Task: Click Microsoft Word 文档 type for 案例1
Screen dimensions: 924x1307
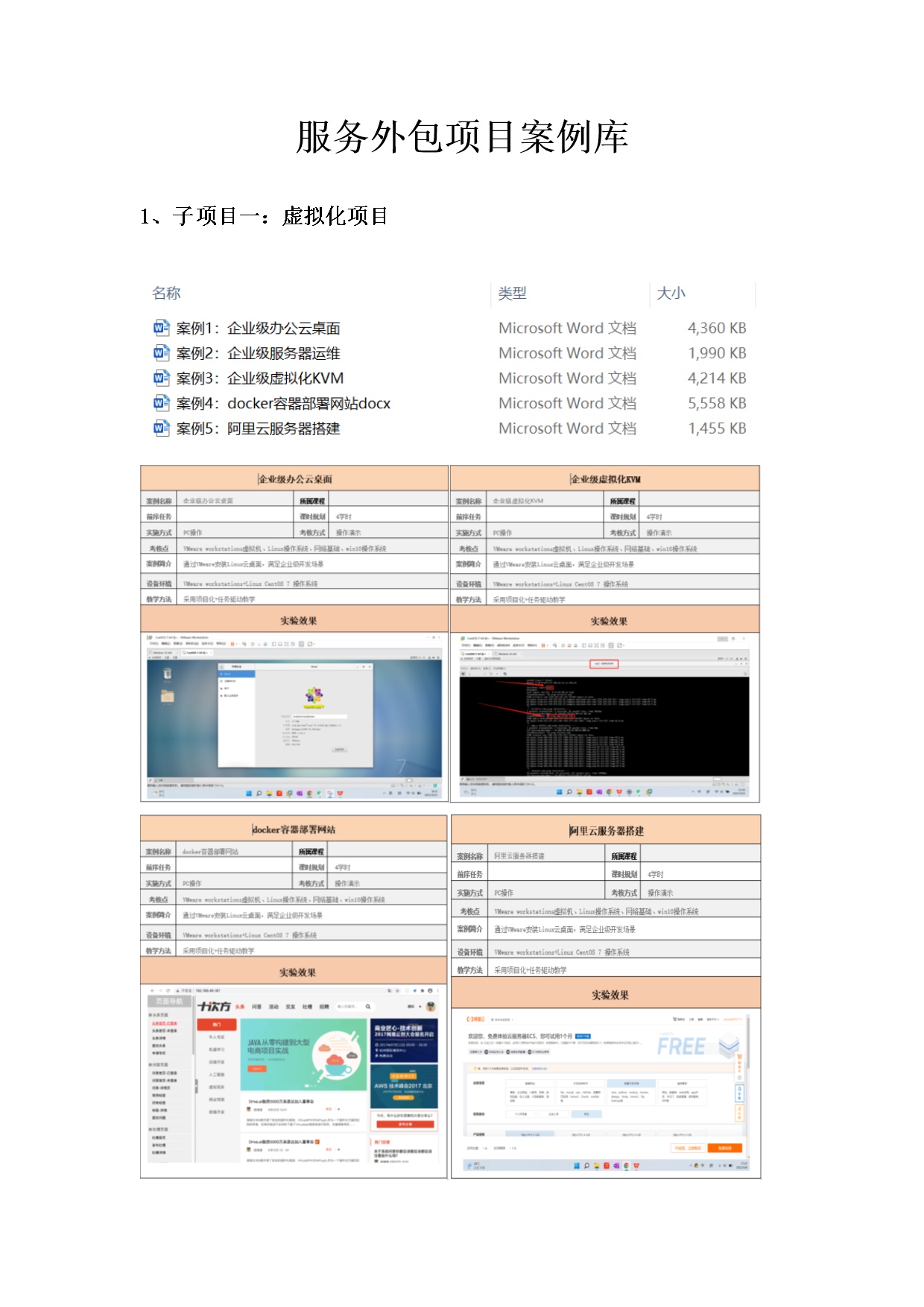Action: pyautogui.click(x=567, y=328)
